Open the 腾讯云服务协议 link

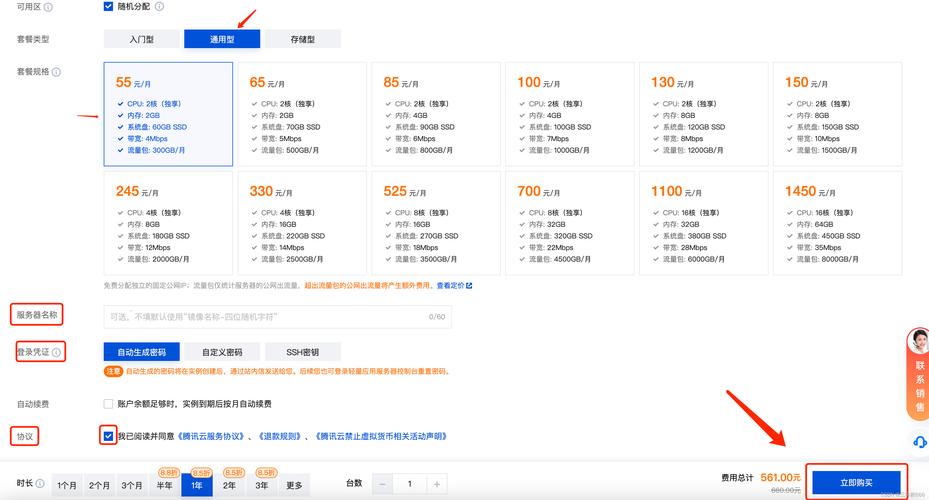212,437
